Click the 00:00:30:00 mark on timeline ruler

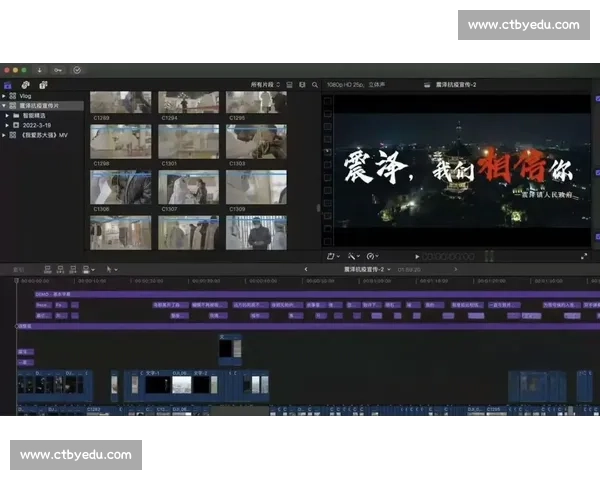pos(206,281)
